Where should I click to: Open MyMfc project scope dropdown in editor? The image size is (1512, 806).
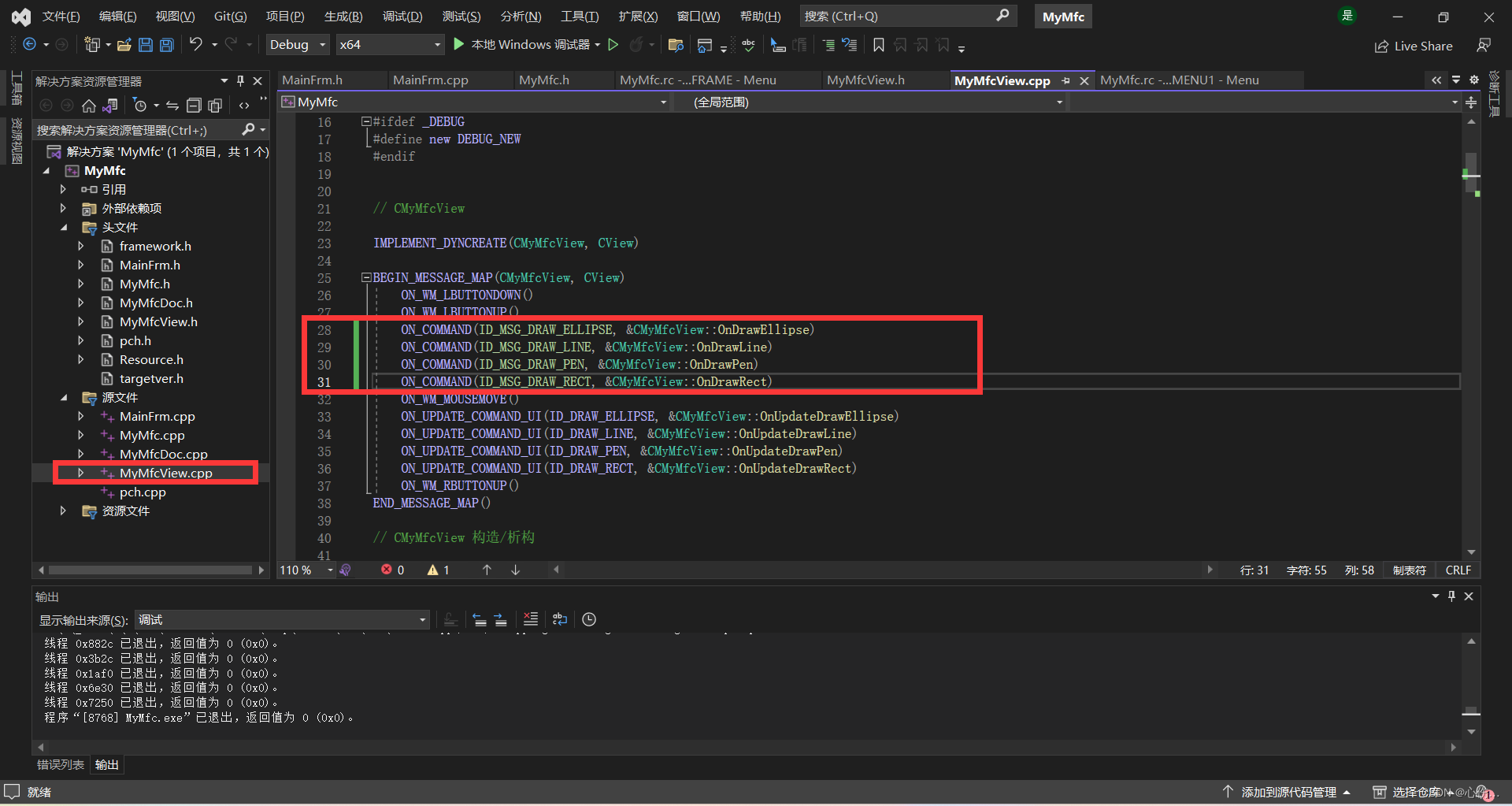point(475,102)
